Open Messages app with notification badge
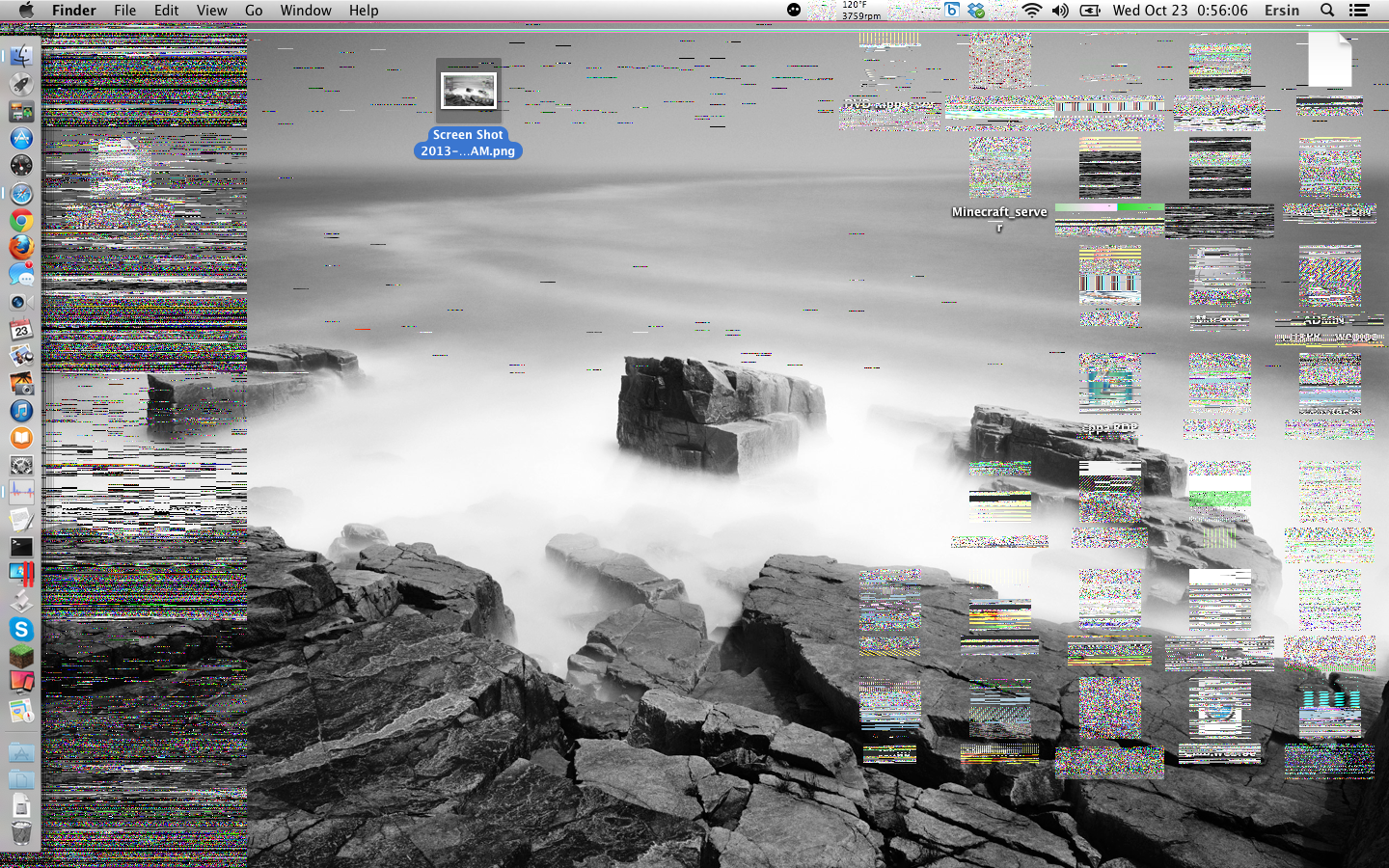1389x868 pixels. pos(21,275)
